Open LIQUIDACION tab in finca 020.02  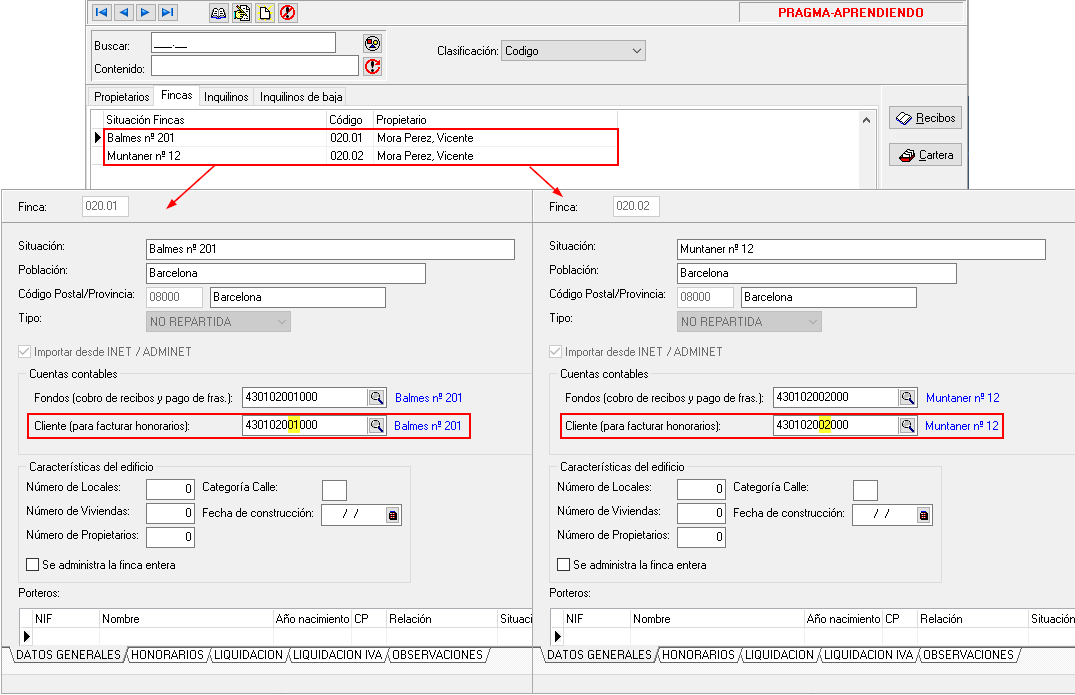click(x=780, y=655)
